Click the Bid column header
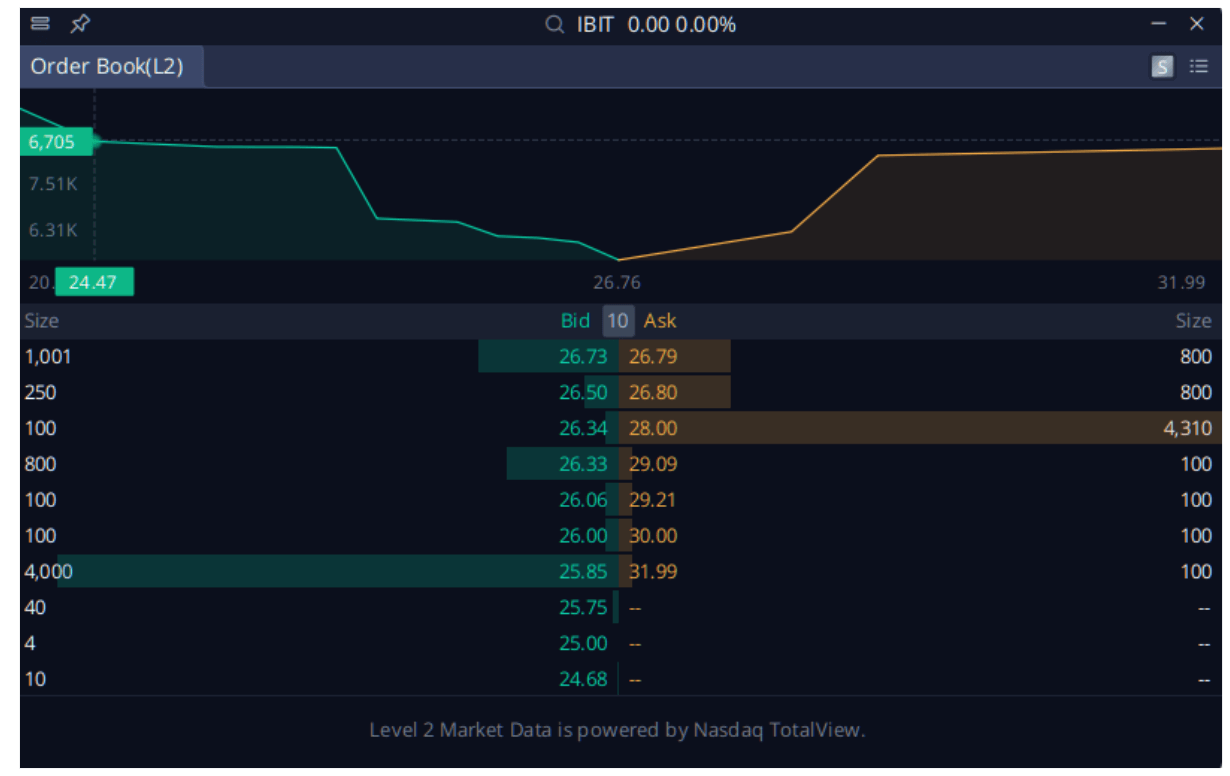 (575, 321)
